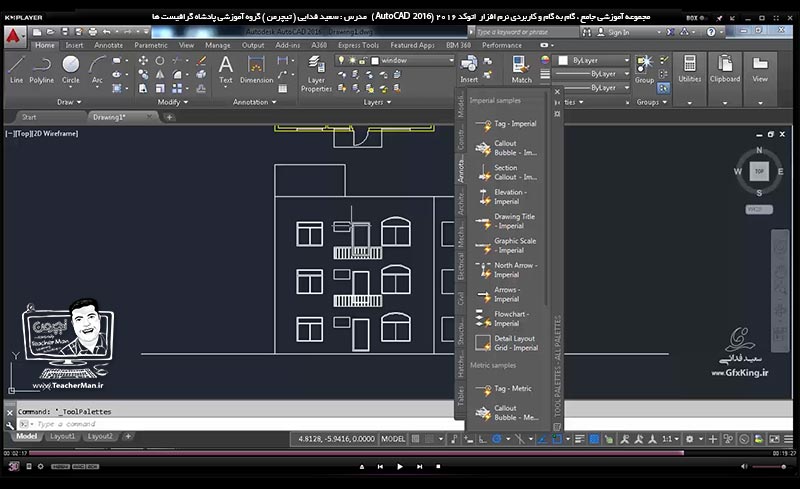Click the Match Properties icon
Viewport: 800px width, 489px height.
[521, 69]
